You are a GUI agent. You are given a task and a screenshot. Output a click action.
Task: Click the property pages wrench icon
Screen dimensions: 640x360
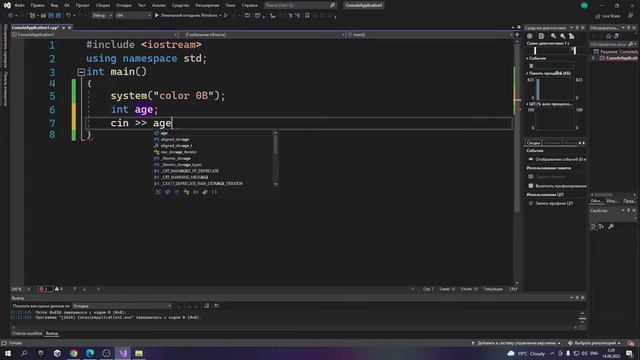click(611, 227)
